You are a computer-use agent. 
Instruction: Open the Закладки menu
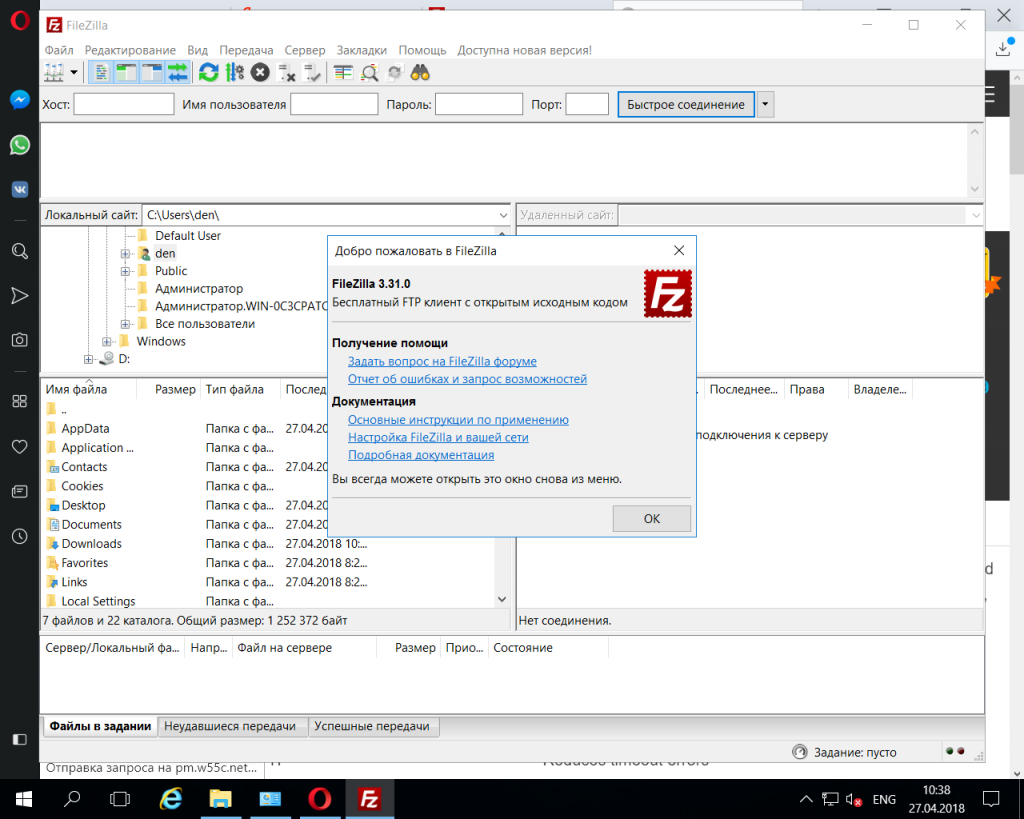(x=361, y=50)
